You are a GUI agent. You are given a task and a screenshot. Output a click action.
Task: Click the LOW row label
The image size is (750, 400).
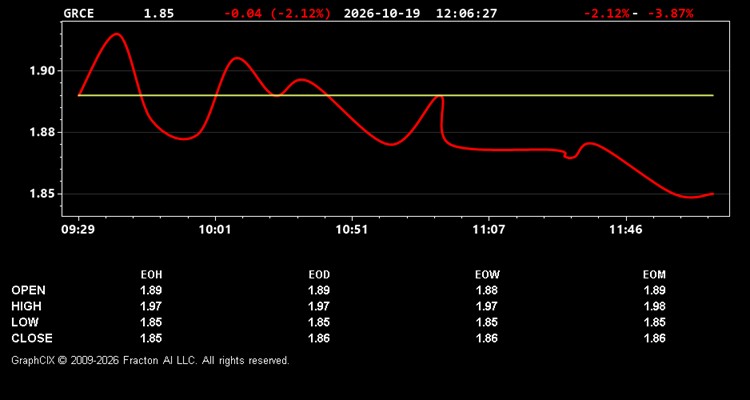[x=25, y=322]
